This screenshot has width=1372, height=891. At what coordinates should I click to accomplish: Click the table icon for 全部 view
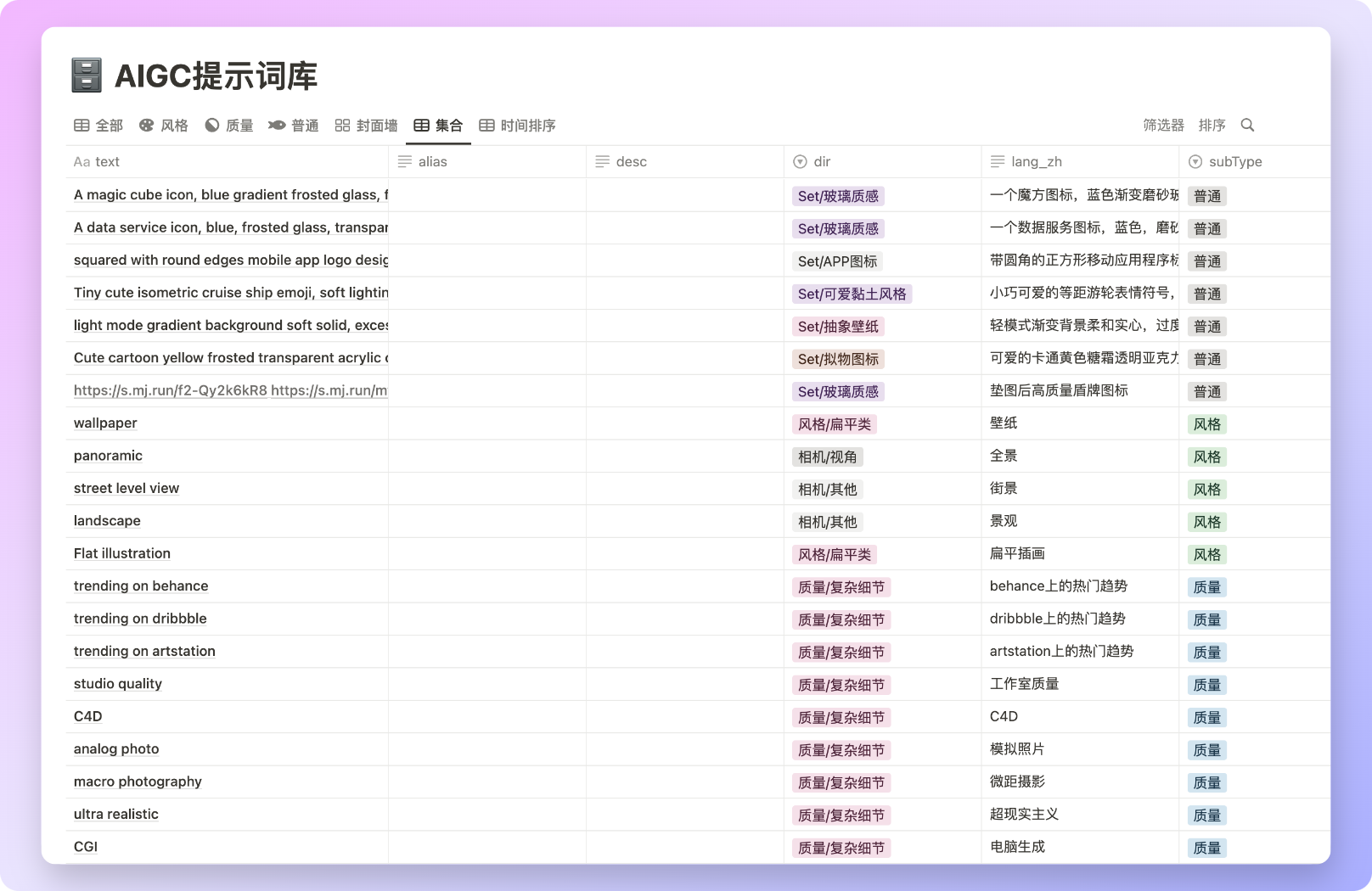(82, 126)
